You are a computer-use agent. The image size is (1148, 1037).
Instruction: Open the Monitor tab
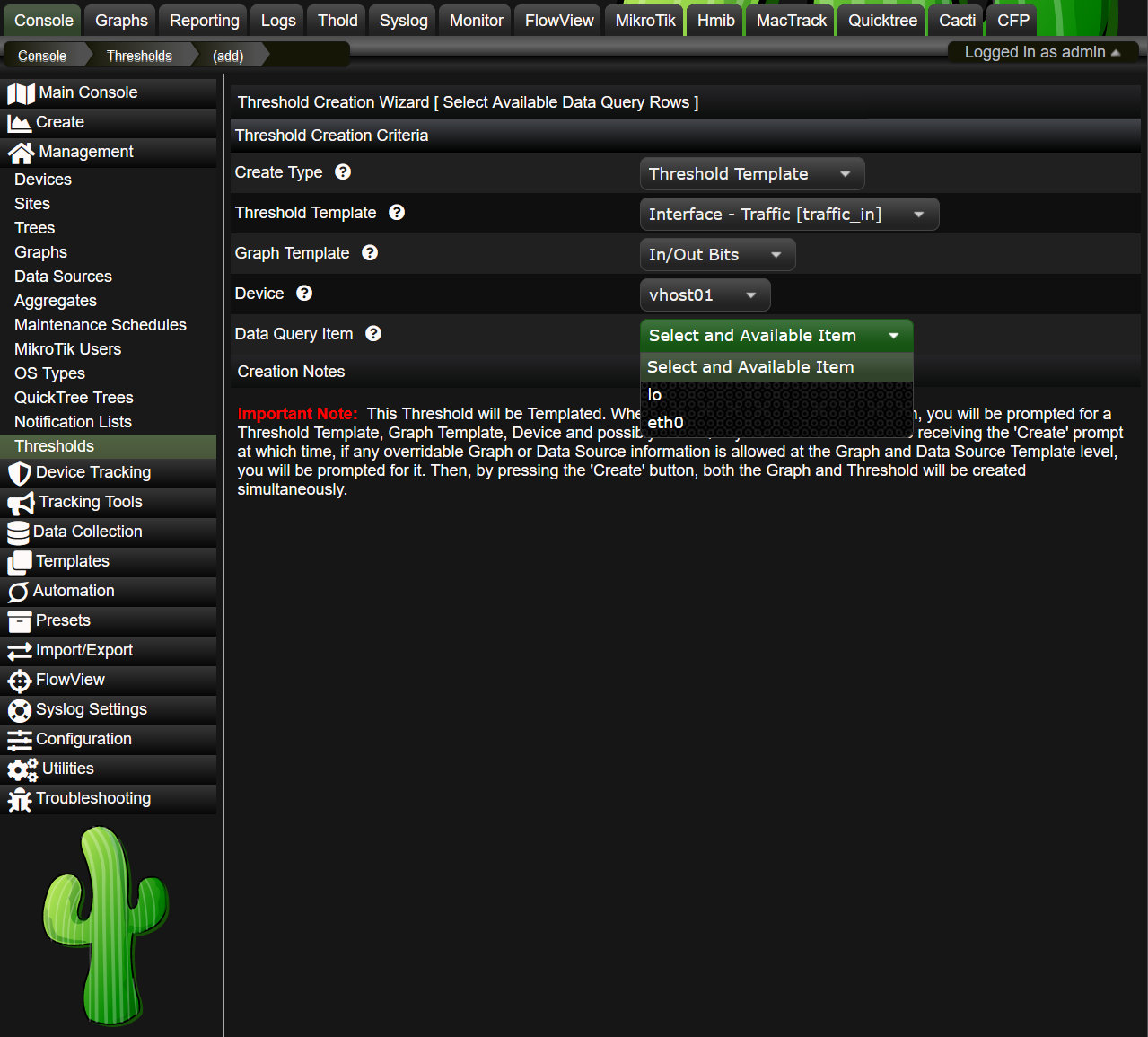[x=477, y=21]
